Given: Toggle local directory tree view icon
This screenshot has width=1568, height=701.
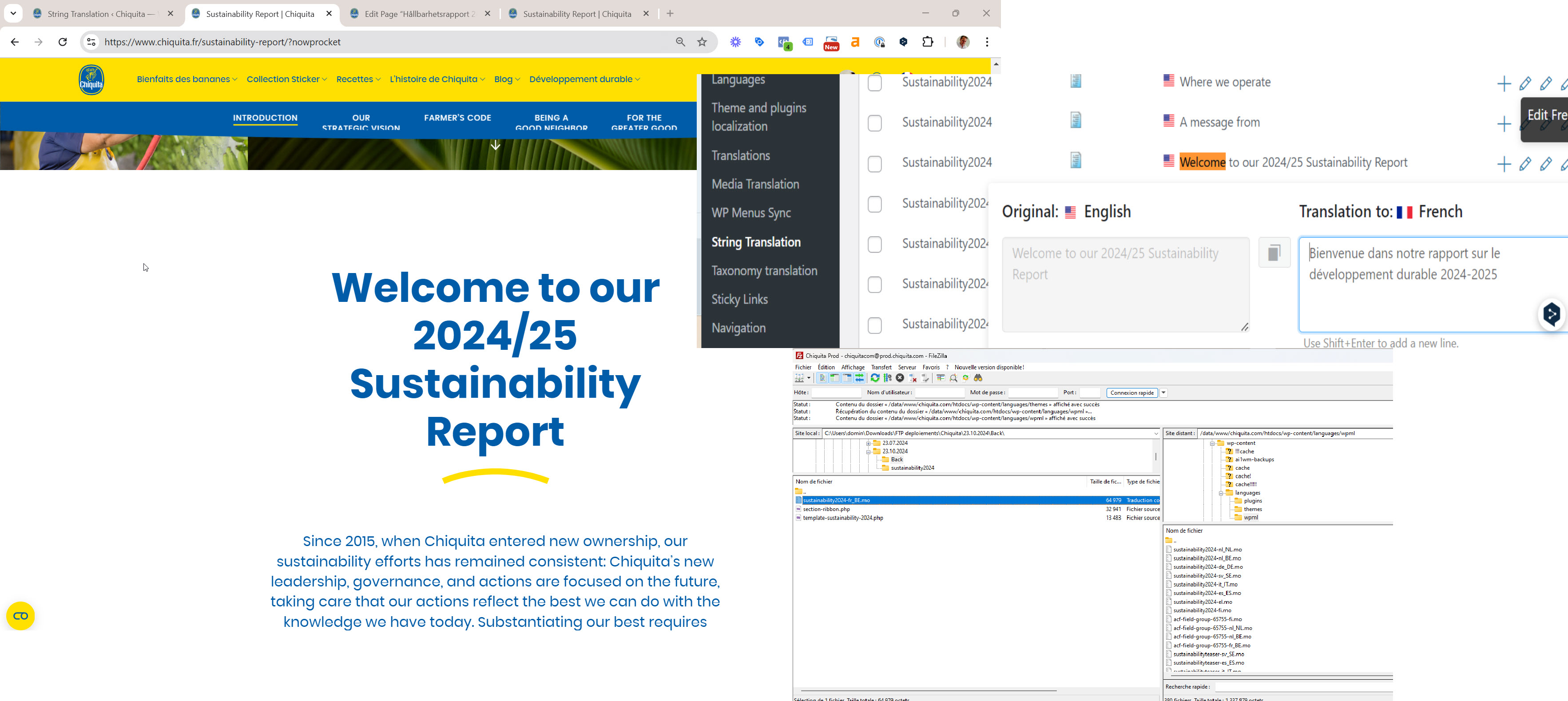Looking at the screenshot, I should pyautogui.click(x=835, y=378).
